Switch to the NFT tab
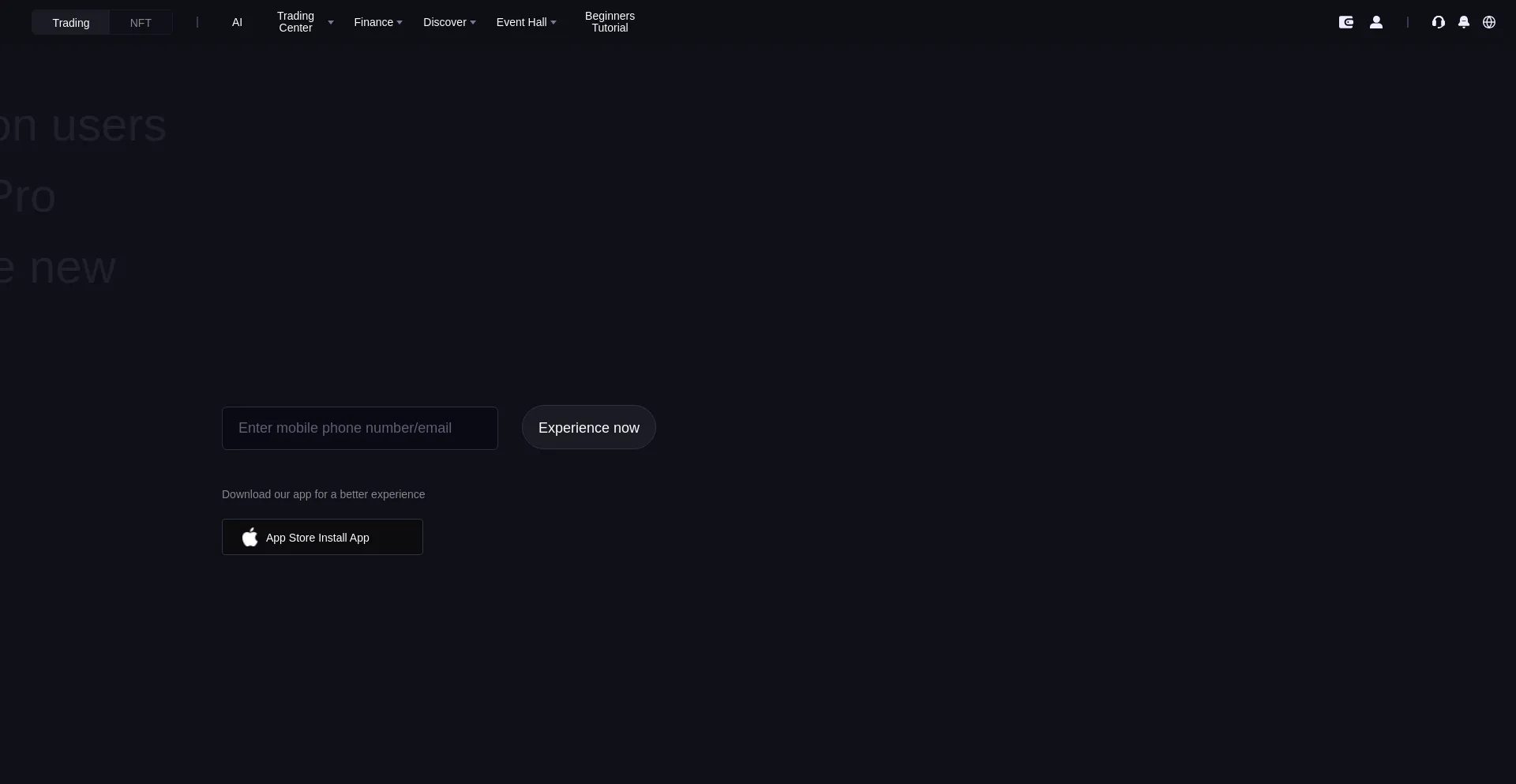Screen dimensions: 1516x784 141,23
